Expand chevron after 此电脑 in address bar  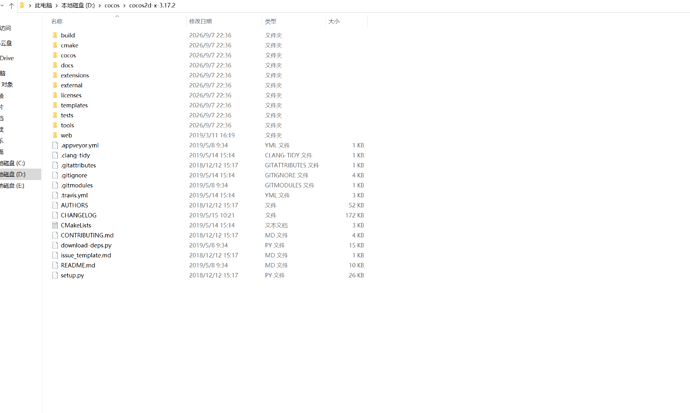(57, 6)
